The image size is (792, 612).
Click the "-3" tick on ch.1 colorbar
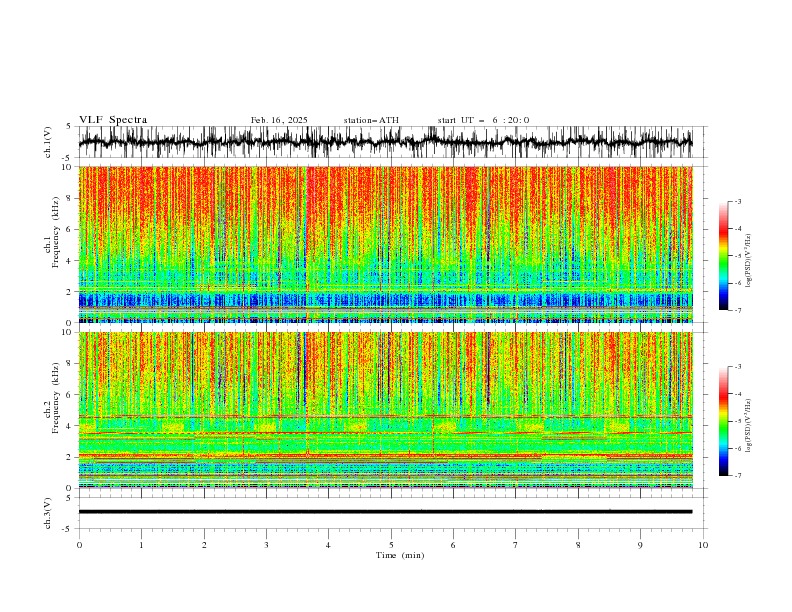point(737,201)
